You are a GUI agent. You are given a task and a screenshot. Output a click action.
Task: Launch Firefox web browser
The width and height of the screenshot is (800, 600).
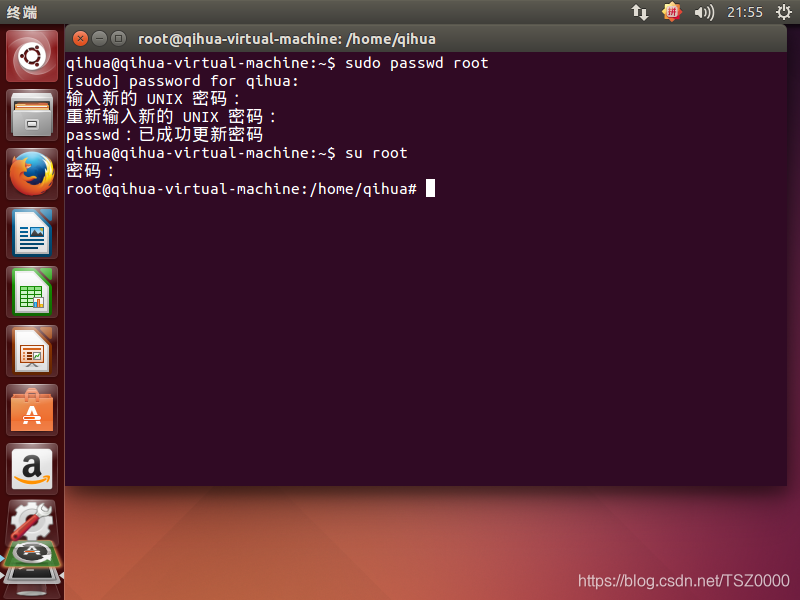[x=32, y=173]
